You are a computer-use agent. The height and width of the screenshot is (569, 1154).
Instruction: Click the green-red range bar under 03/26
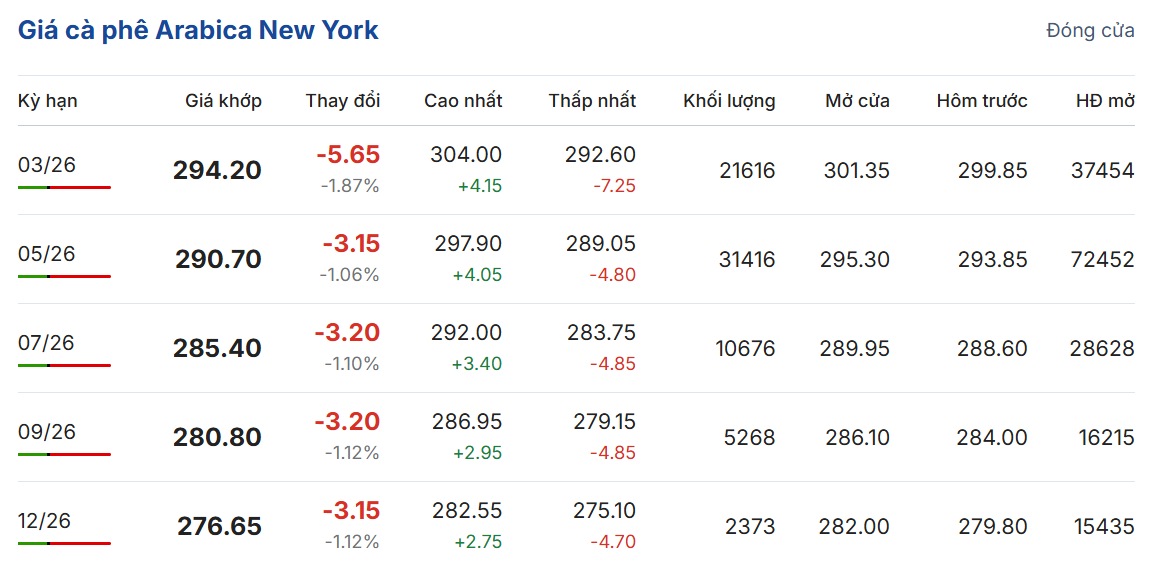coord(64,187)
